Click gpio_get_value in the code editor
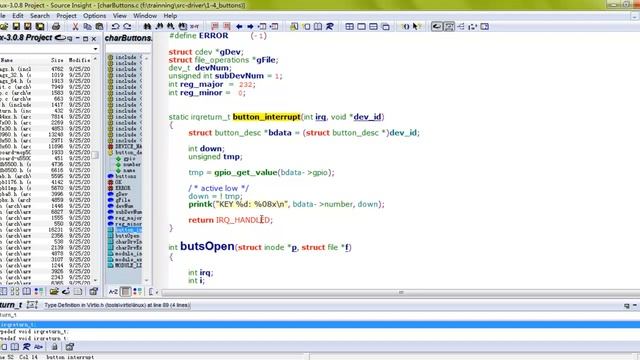Image resolution: width=640 pixels, height=360 pixels. (x=246, y=172)
